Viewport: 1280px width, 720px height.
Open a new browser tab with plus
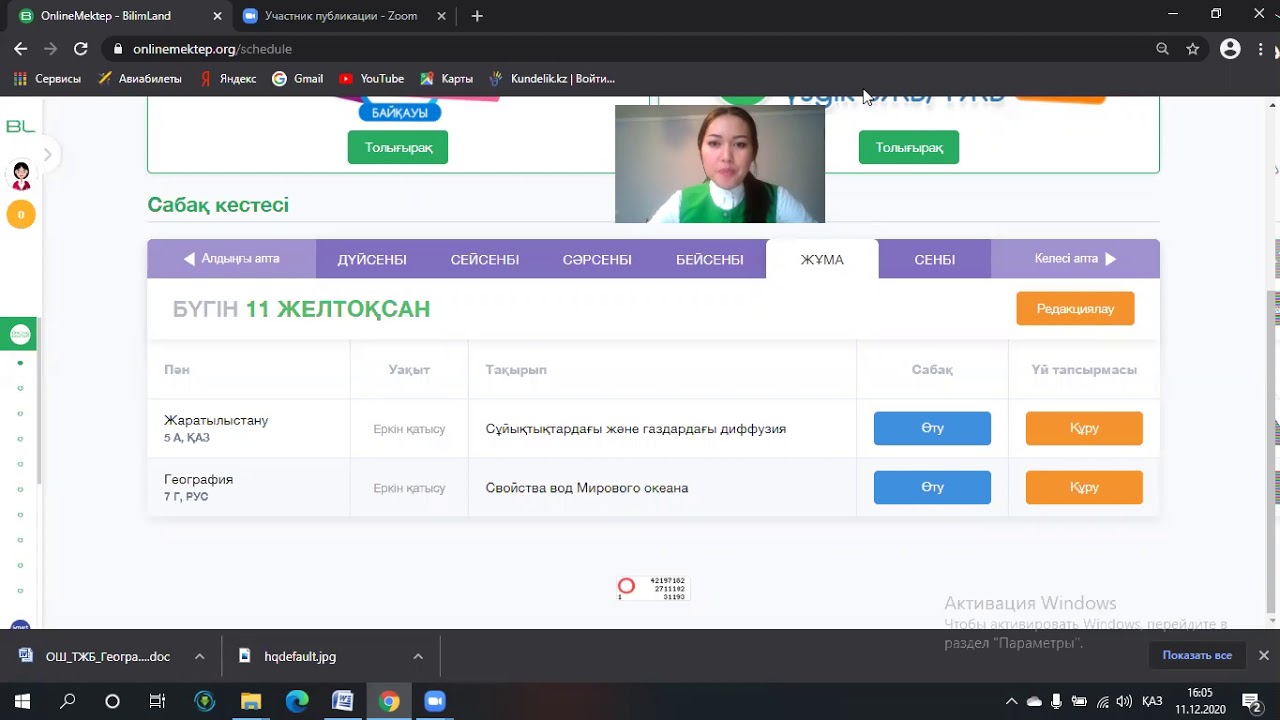[x=477, y=16]
